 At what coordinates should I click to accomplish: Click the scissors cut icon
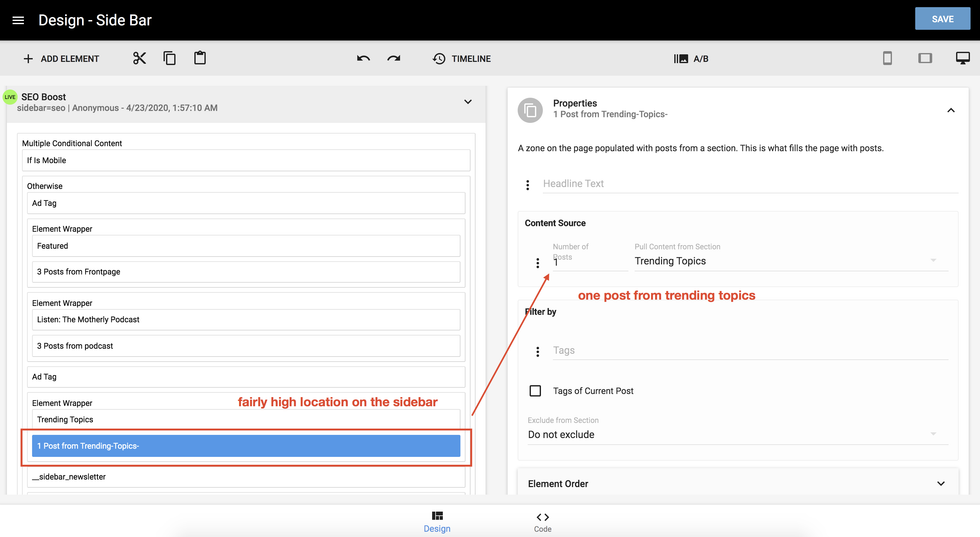tap(139, 58)
